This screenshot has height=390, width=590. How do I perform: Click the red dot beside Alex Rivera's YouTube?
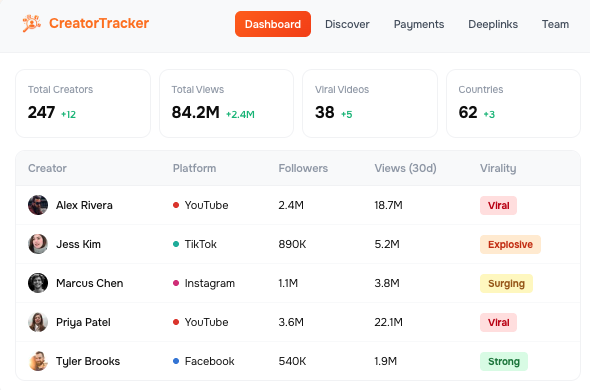176,205
